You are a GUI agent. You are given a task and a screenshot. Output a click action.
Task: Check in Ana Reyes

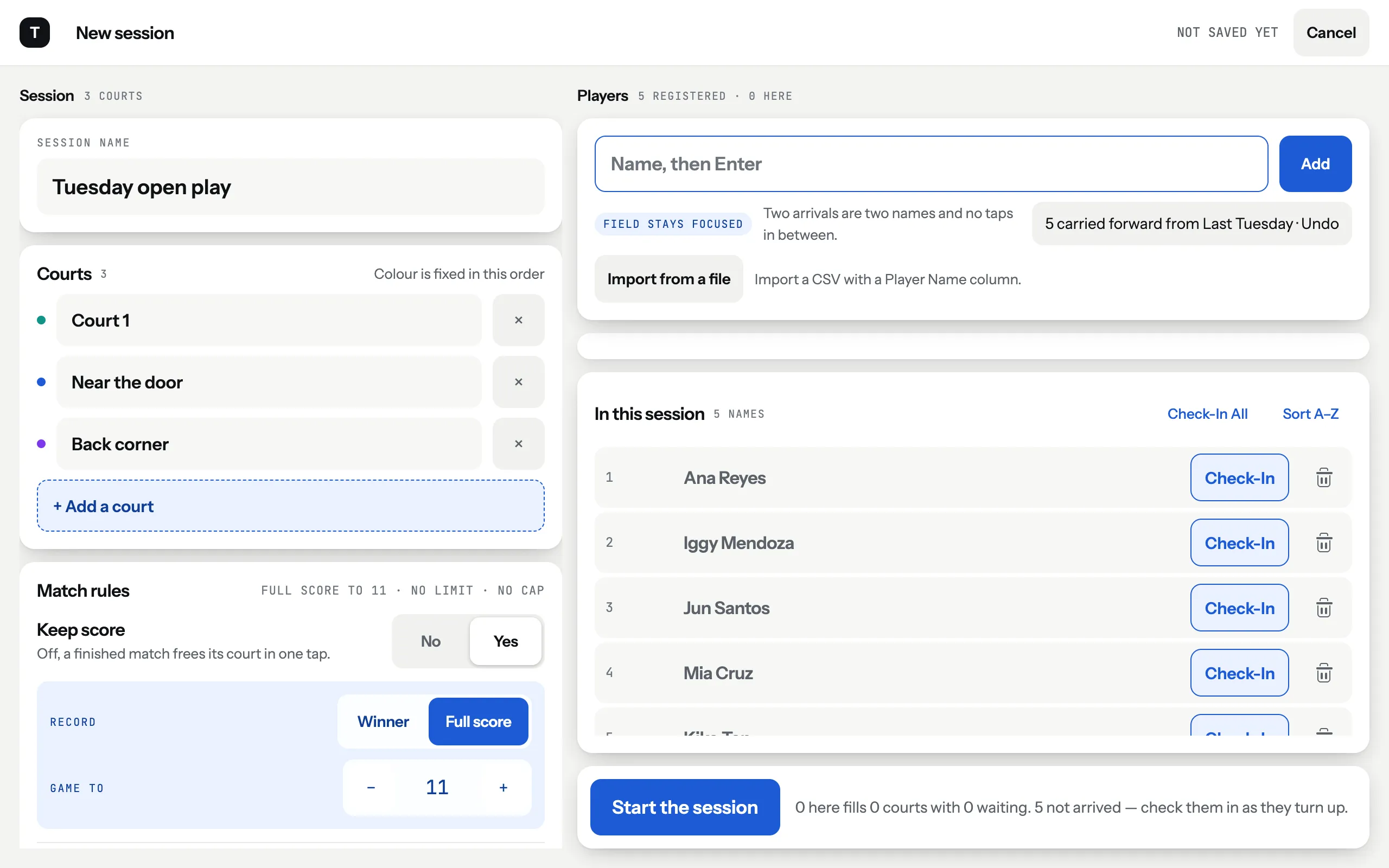pos(1239,477)
